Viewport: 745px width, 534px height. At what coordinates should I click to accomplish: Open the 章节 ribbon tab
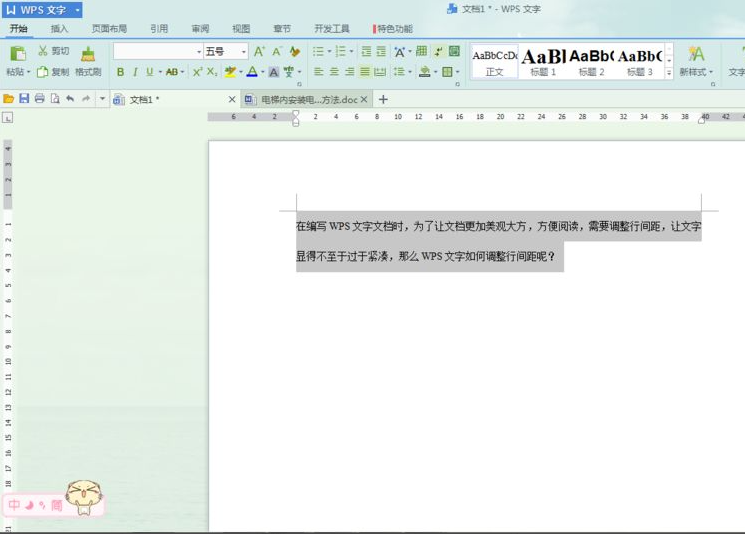[x=282, y=29]
